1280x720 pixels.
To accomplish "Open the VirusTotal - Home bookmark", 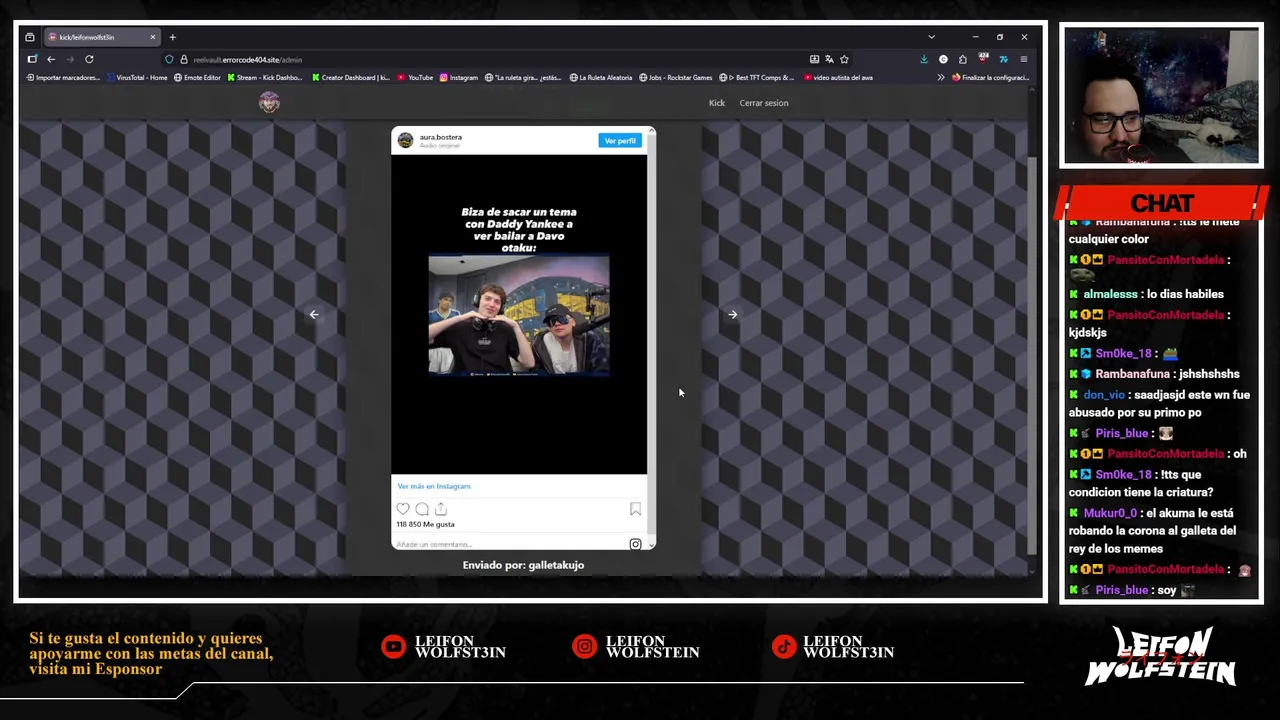I will 137,77.
